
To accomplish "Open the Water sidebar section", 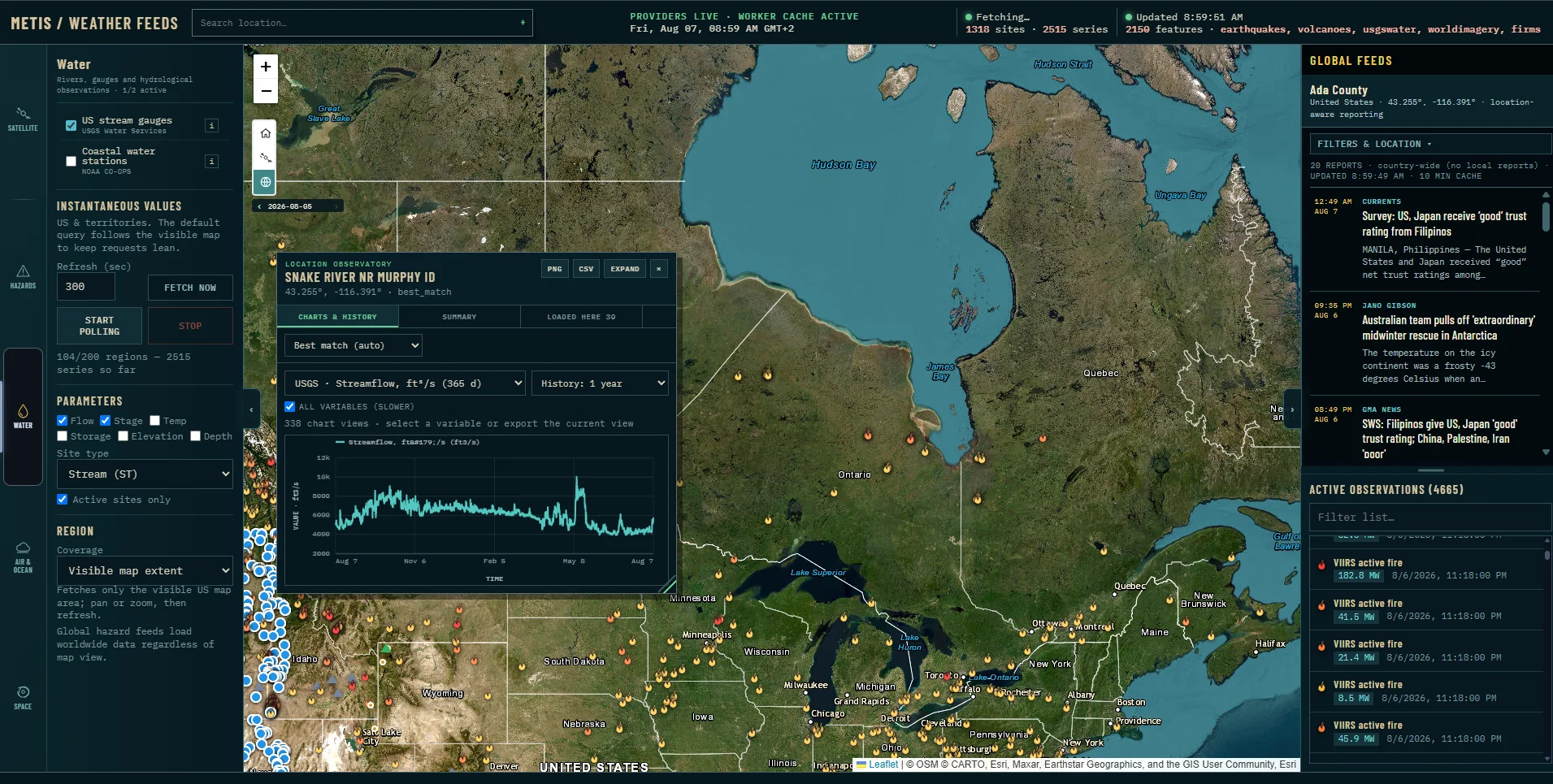I will pos(23,416).
